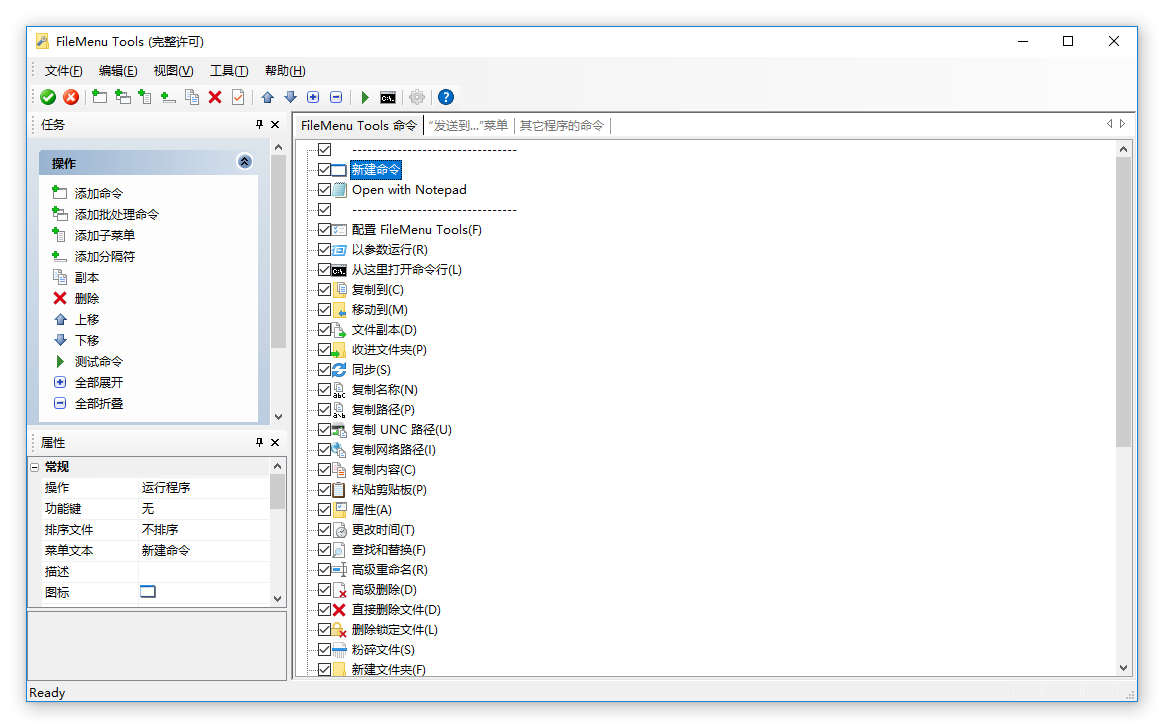Click 副本 in the task panel
This screenshot has width=1164, height=728.
[x=87, y=278]
